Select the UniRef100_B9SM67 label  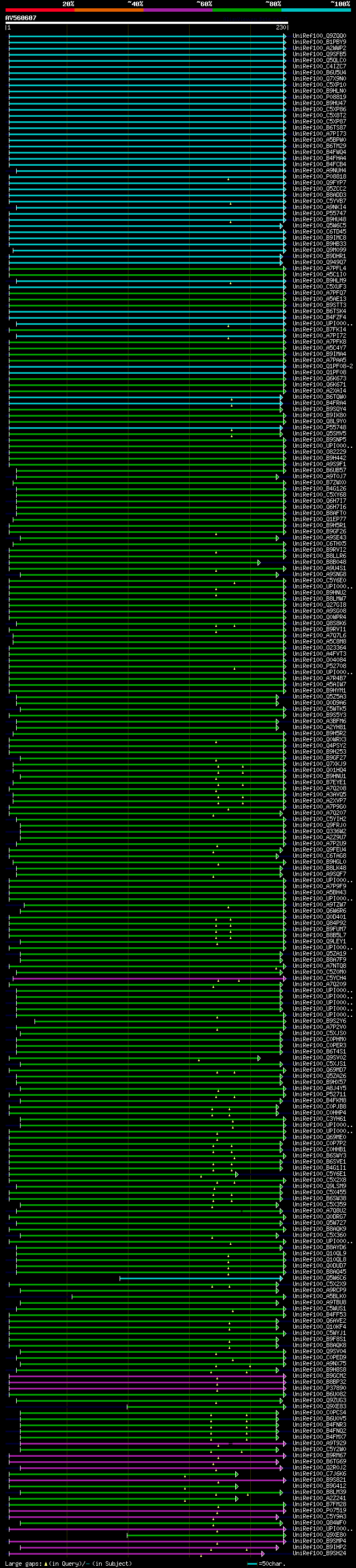tap(319, 1455)
